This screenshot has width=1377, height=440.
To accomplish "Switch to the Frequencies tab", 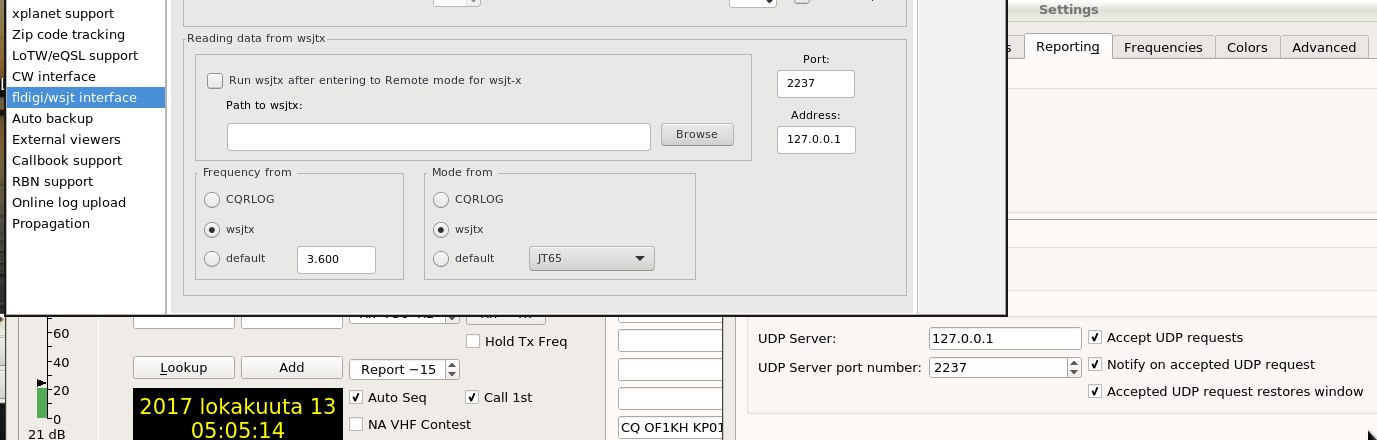I will 1163,47.
